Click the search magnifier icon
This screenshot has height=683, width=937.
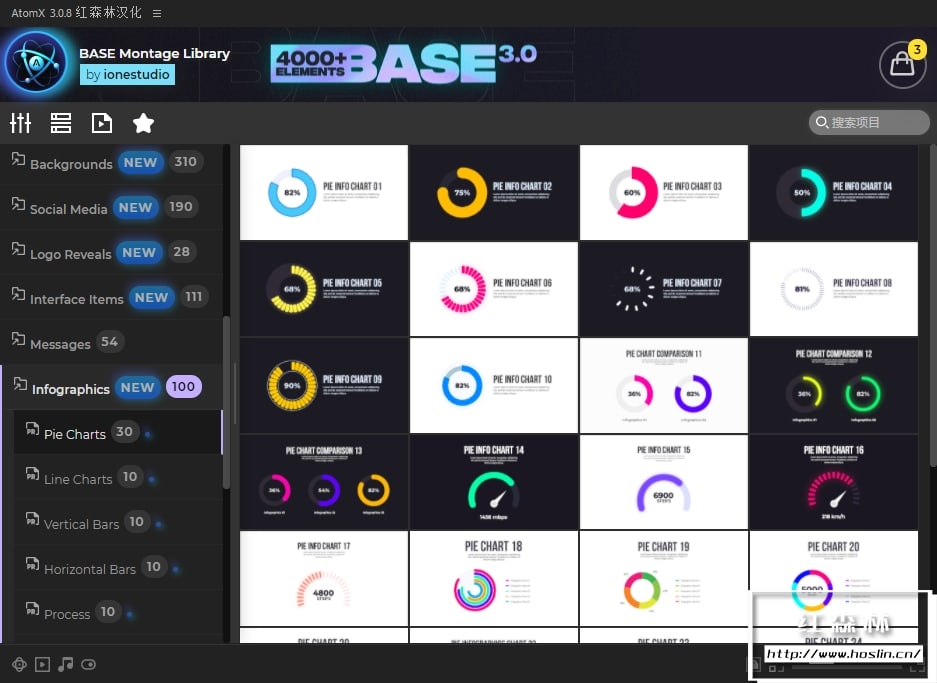822,122
